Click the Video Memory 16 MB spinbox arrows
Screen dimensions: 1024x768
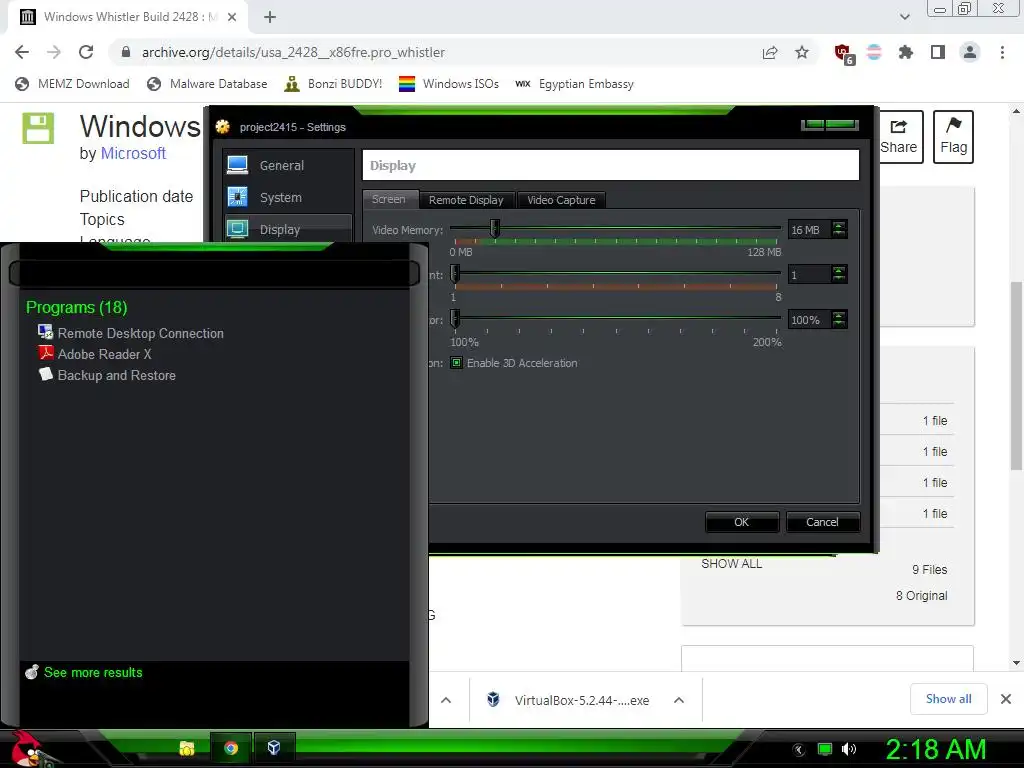coord(839,229)
